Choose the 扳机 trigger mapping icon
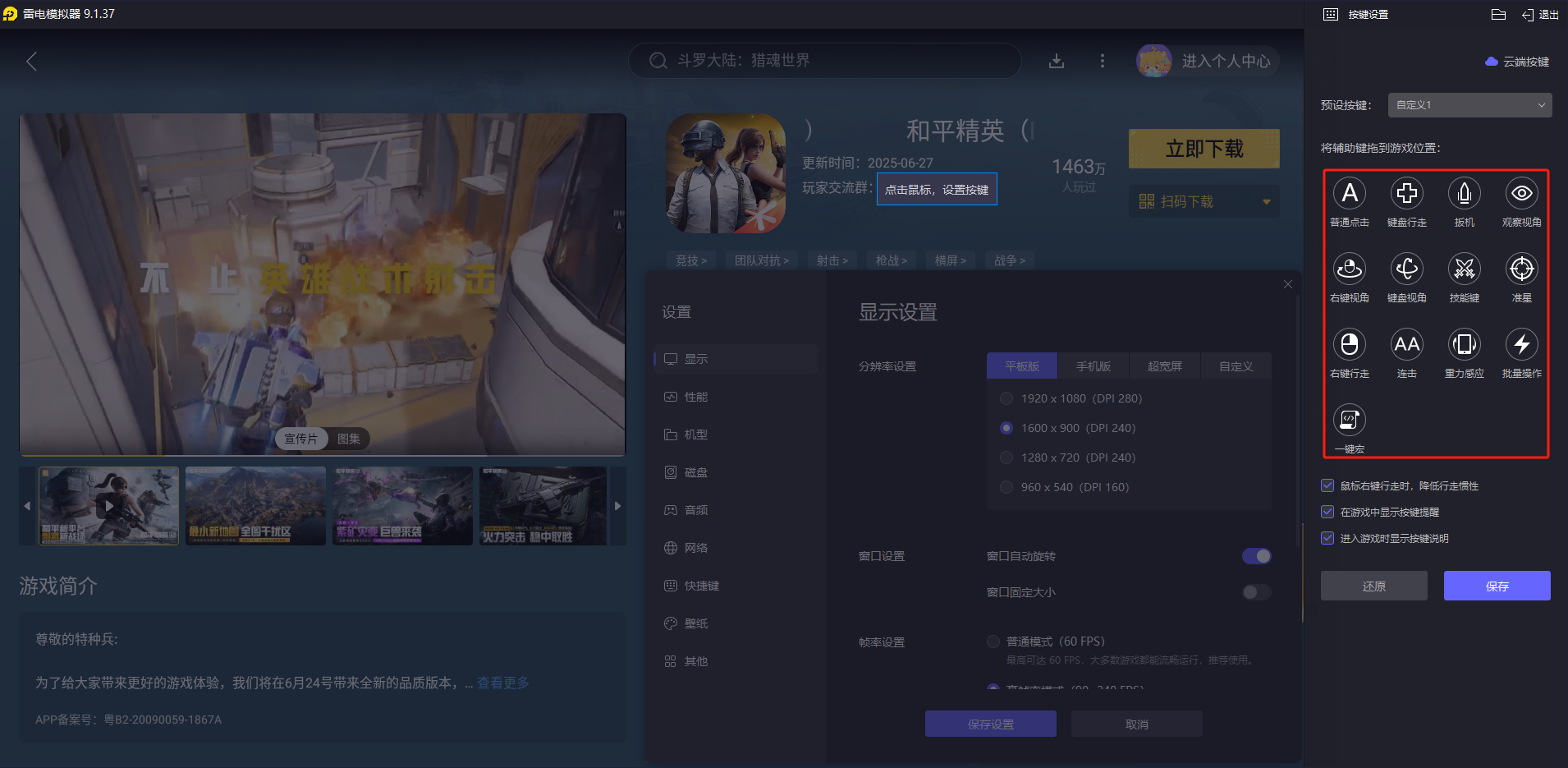1568x768 pixels. tap(1464, 194)
